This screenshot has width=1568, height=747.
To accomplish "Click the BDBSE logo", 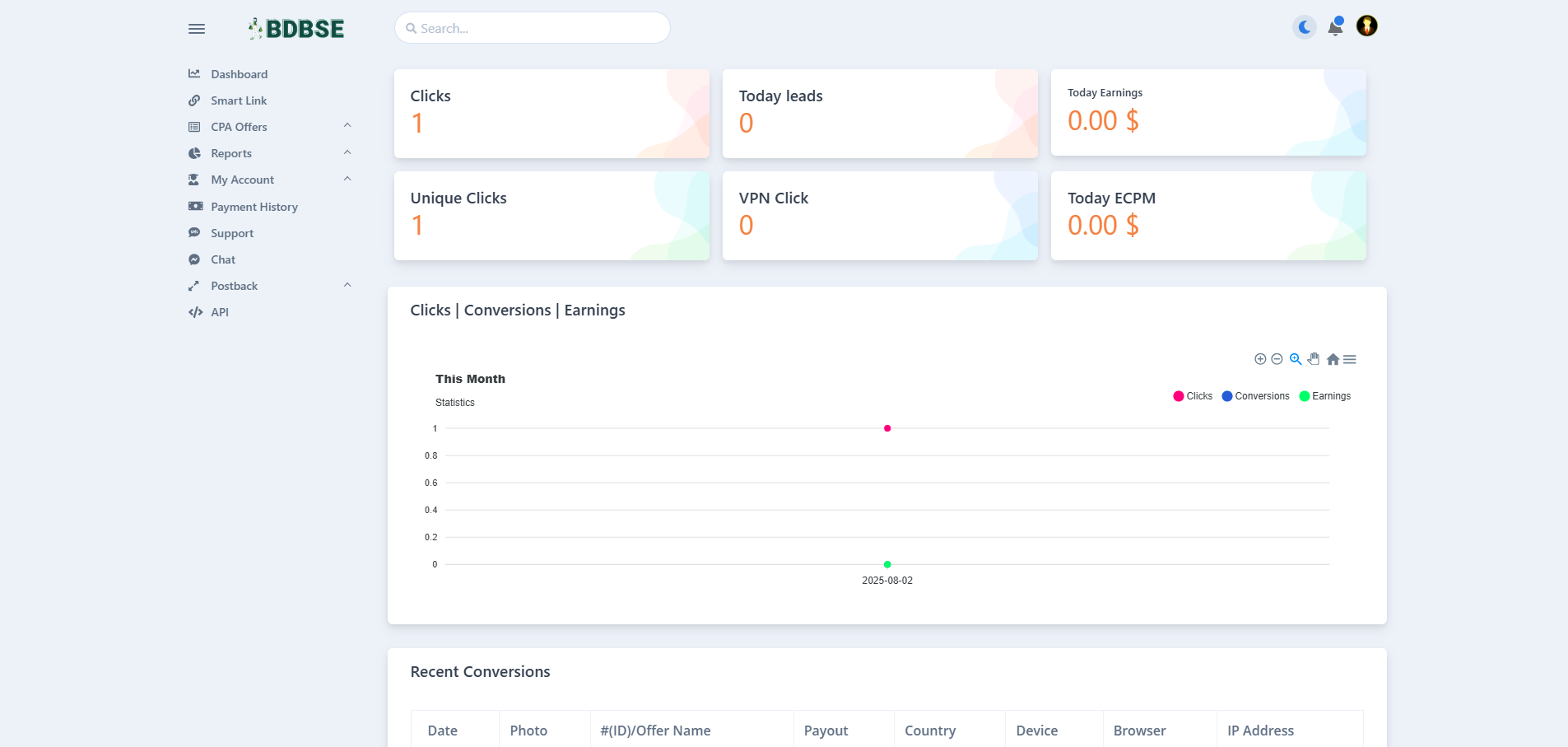I will (296, 29).
